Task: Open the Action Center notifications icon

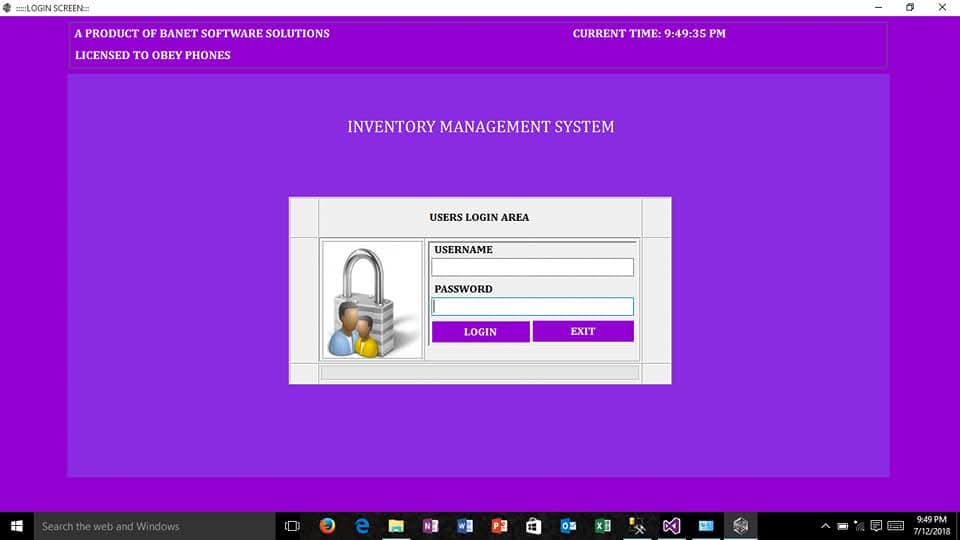Action: (x=876, y=526)
